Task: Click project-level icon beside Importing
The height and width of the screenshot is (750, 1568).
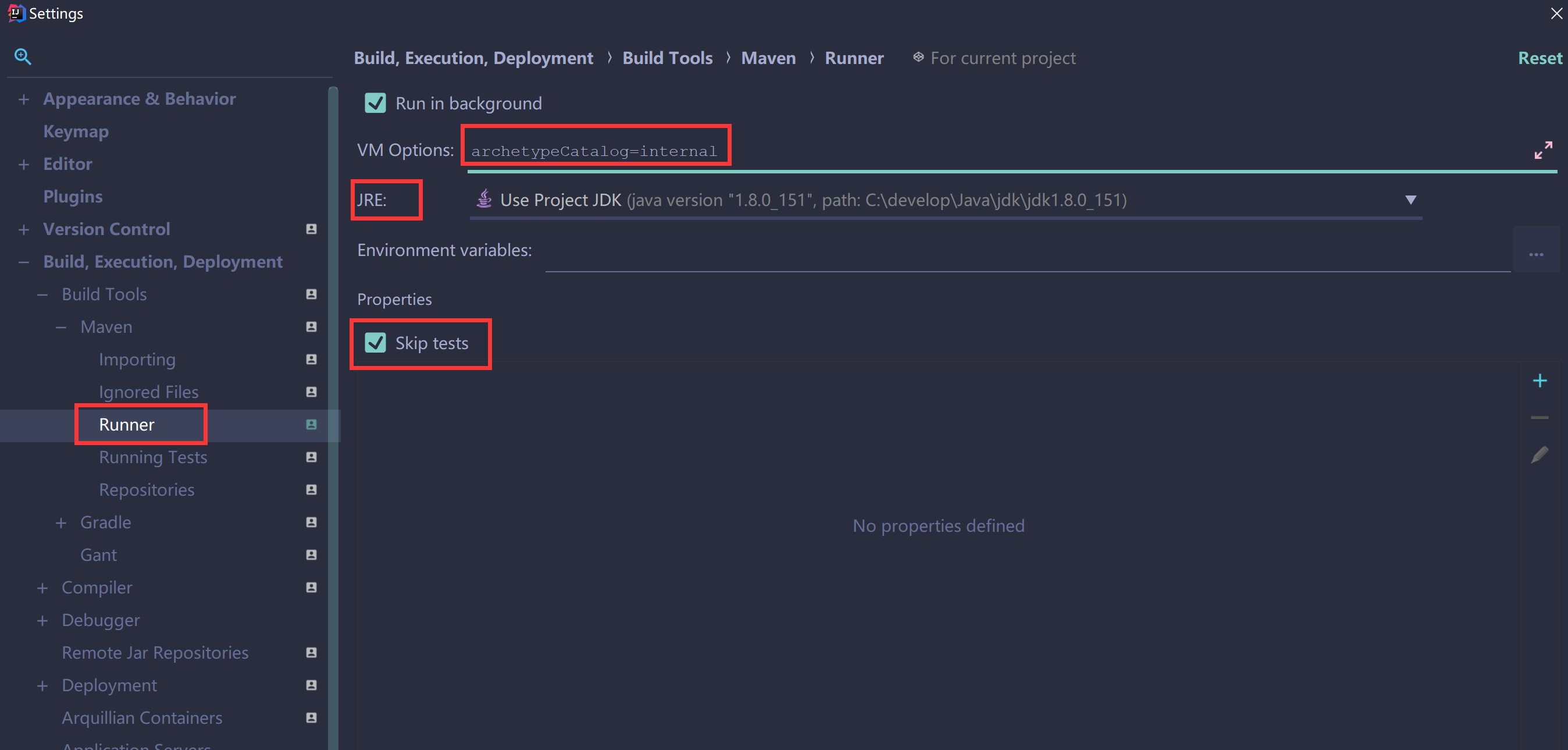Action: (x=311, y=359)
